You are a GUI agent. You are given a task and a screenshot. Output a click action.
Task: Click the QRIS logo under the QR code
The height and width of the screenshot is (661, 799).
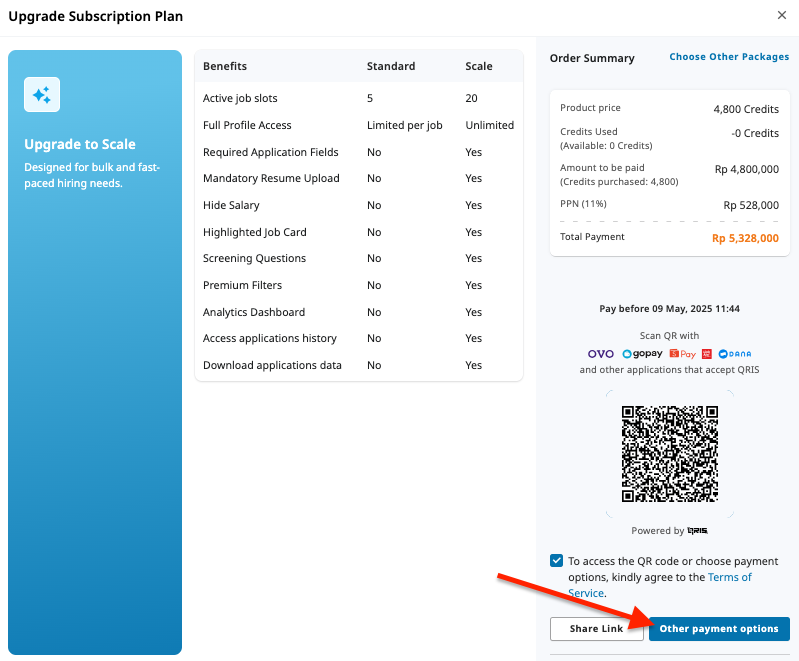pos(697,531)
